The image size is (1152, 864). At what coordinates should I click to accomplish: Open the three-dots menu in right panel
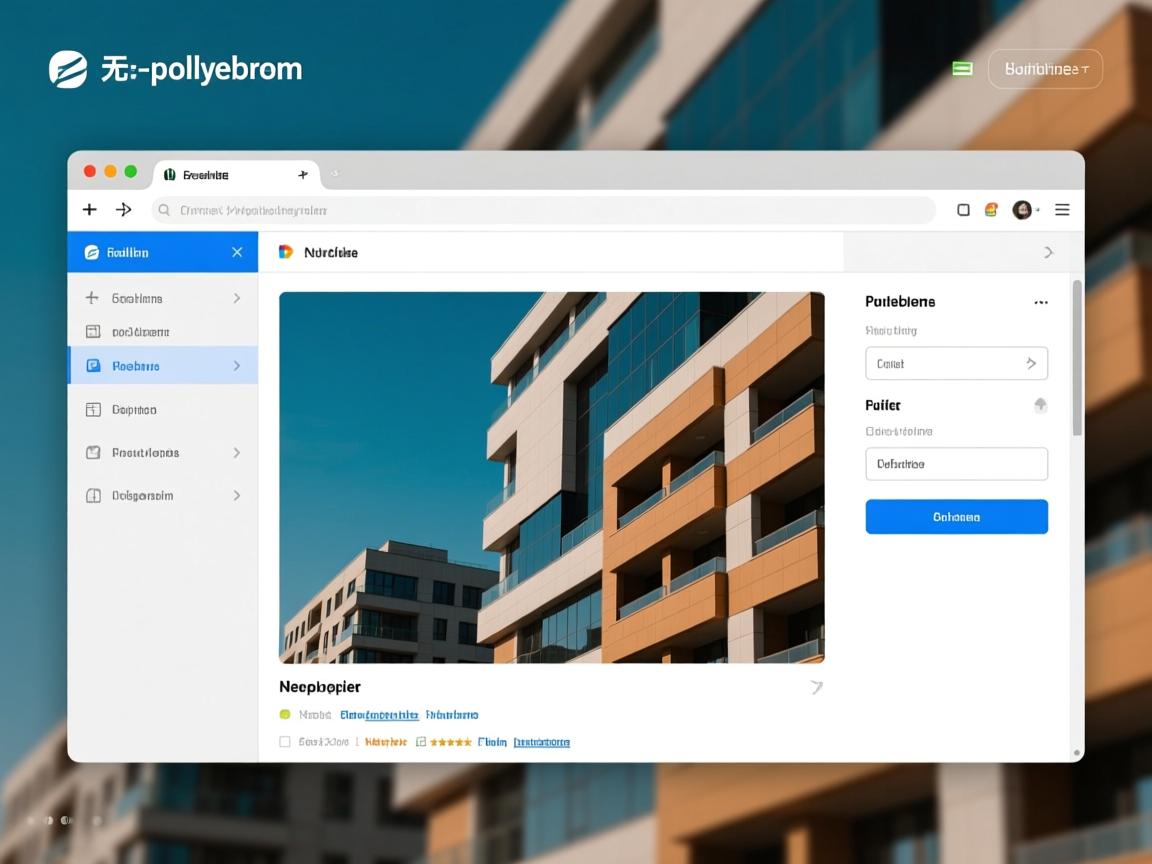click(x=1040, y=302)
